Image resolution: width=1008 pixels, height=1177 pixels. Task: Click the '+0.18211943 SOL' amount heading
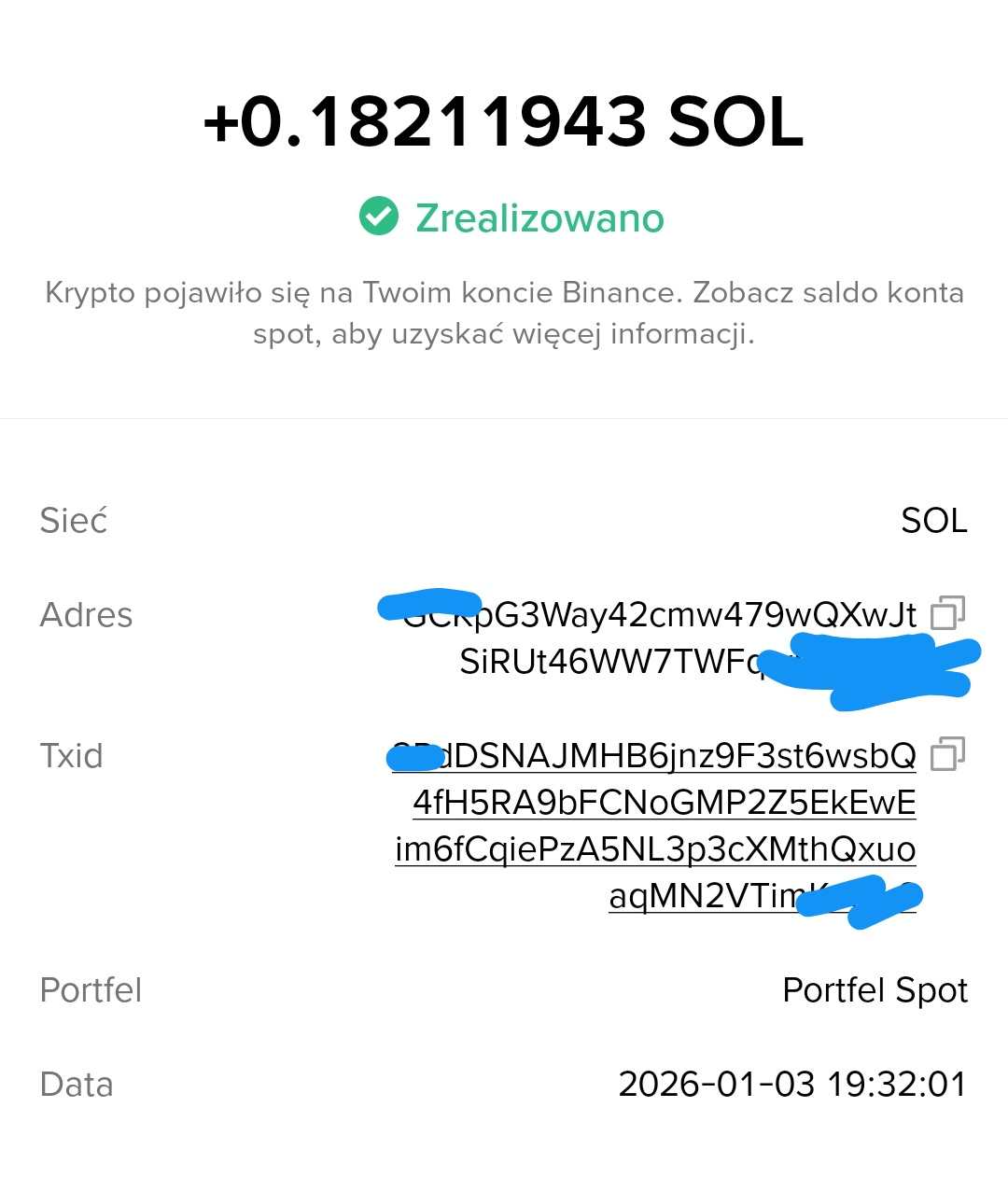(504, 122)
